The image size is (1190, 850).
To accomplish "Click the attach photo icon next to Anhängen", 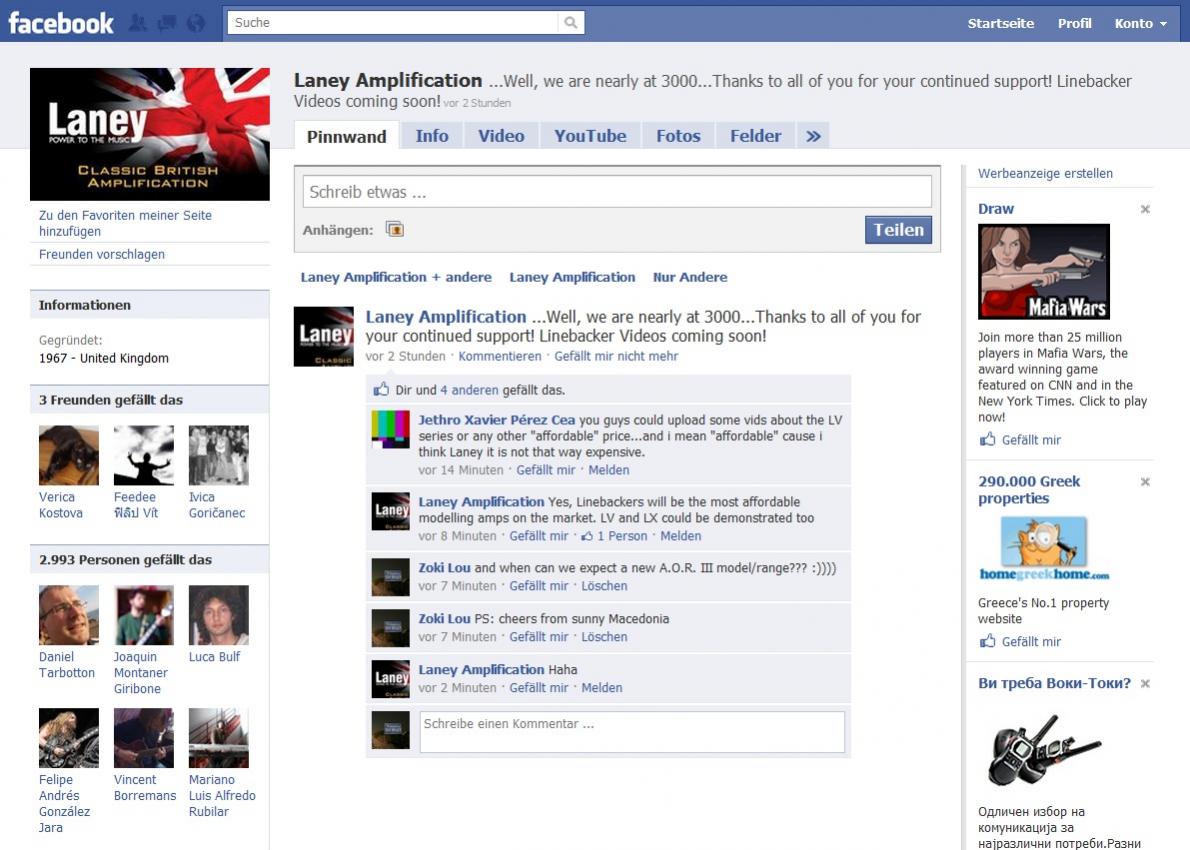I will tap(395, 229).
